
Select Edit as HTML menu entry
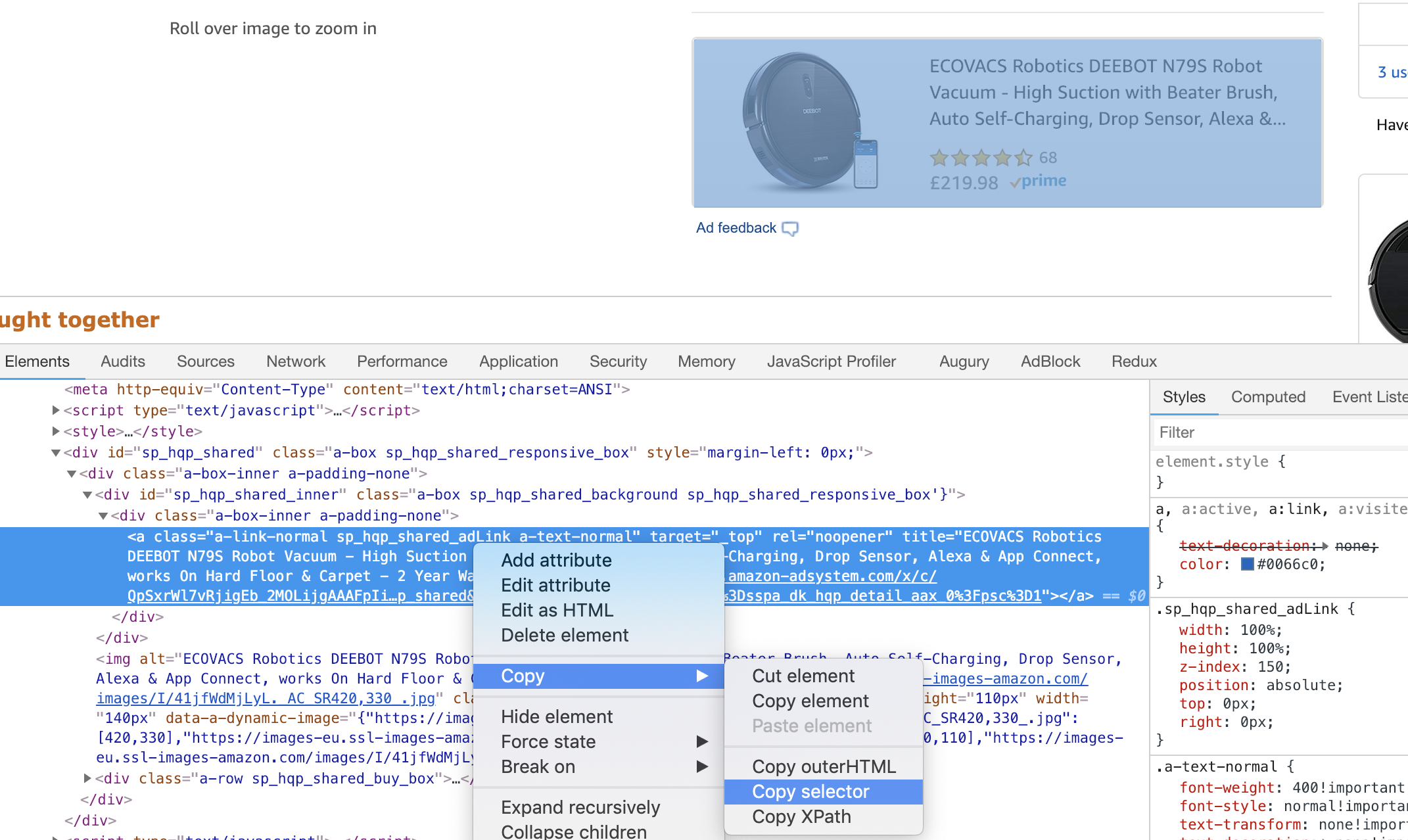click(557, 610)
